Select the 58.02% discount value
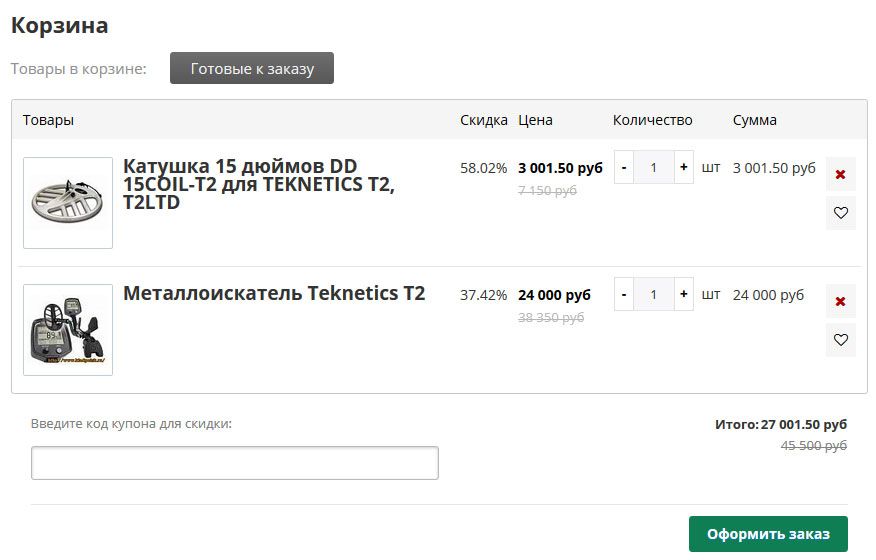This screenshot has width=876, height=560. coord(483,168)
